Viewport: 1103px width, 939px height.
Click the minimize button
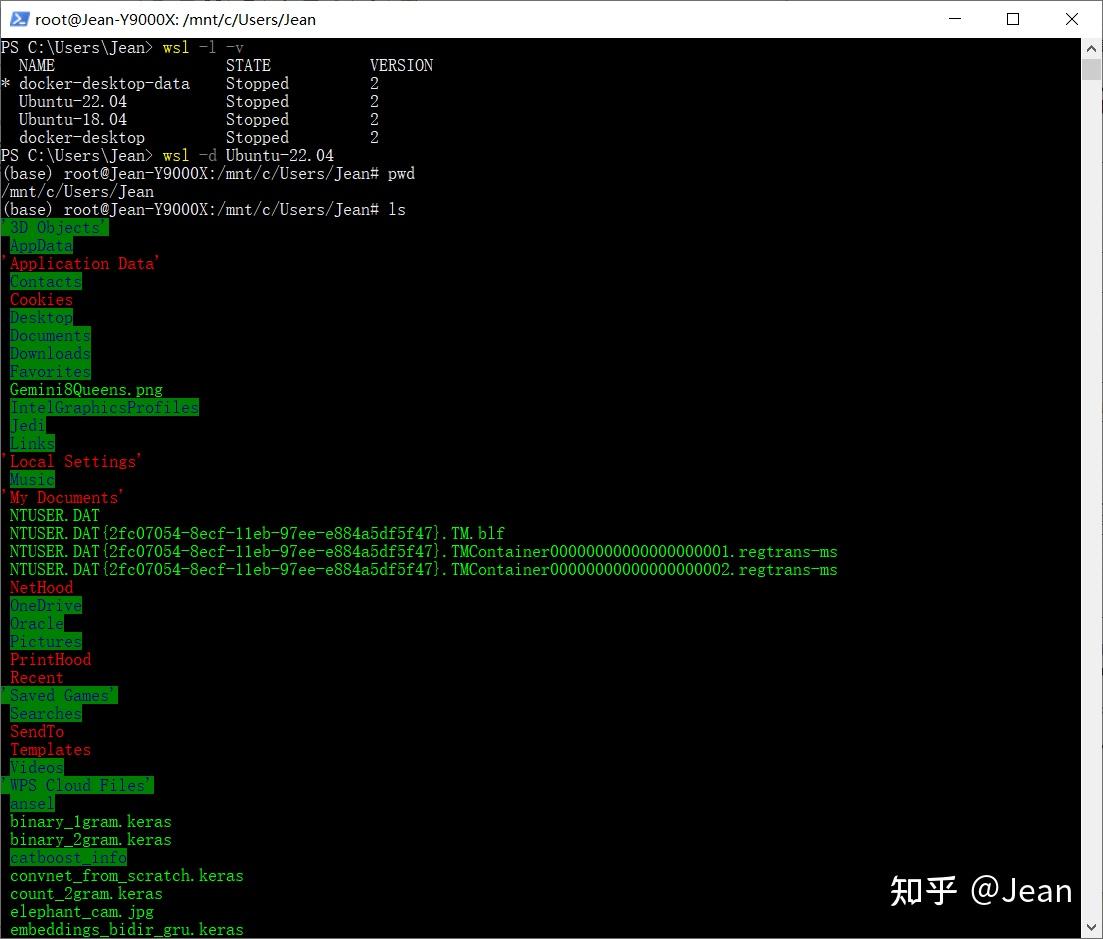[954, 19]
